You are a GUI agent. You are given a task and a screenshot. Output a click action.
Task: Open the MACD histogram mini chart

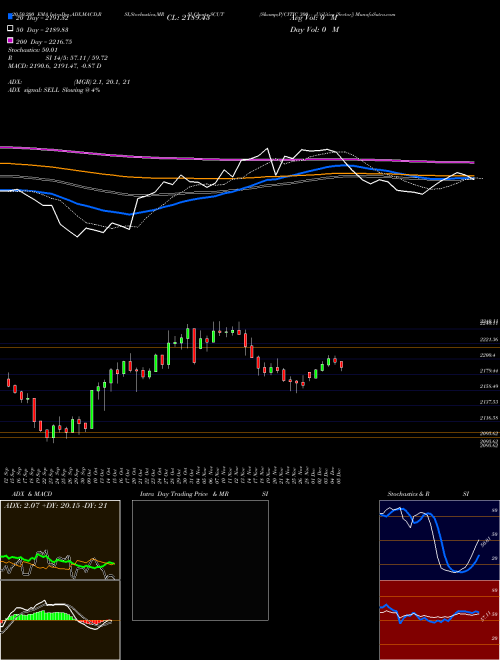click(60, 620)
